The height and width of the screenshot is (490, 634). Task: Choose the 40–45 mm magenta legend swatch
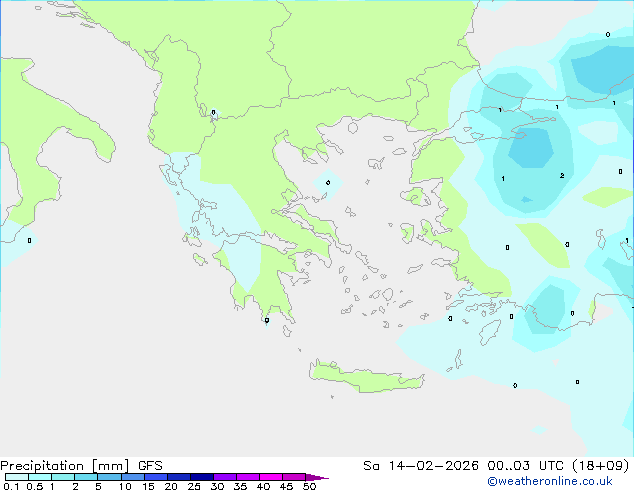point(271,477)
